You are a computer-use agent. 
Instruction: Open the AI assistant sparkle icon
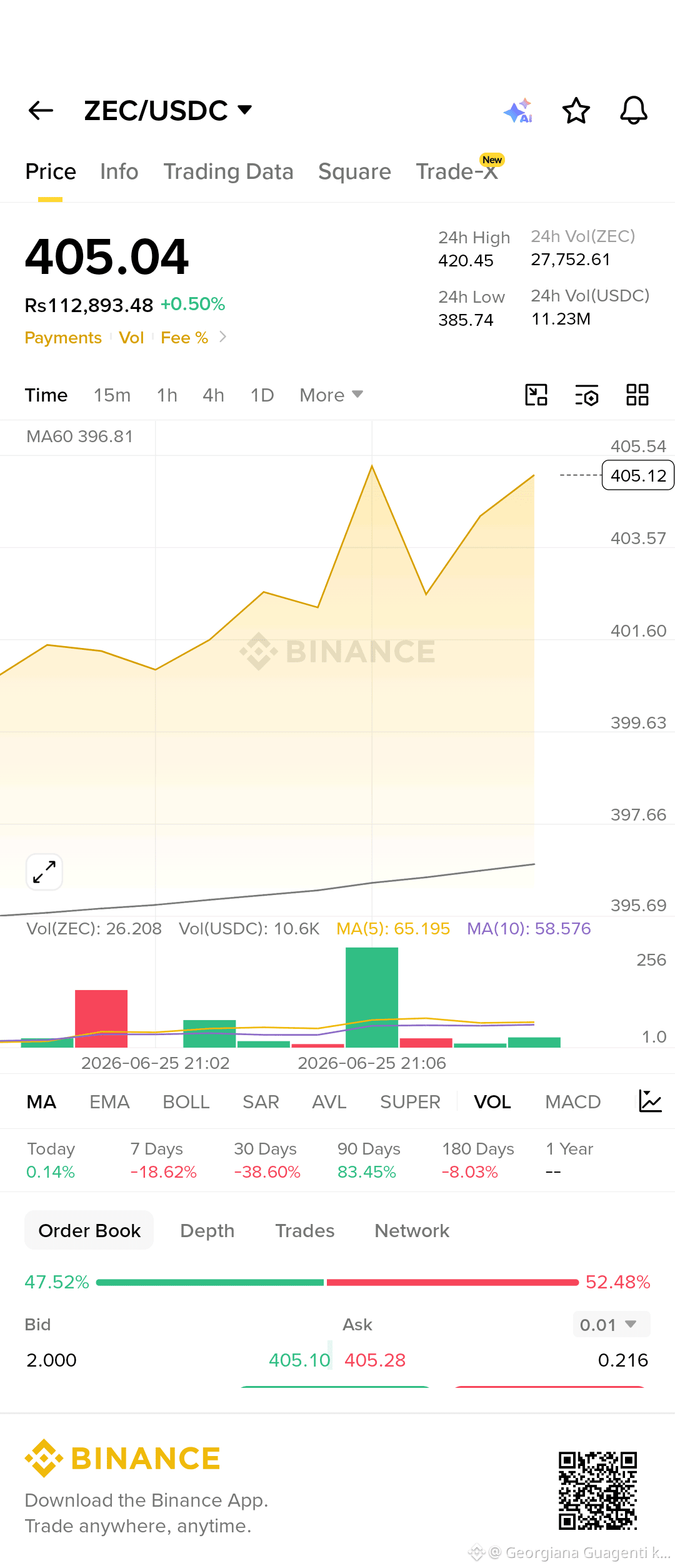[518, 111]
